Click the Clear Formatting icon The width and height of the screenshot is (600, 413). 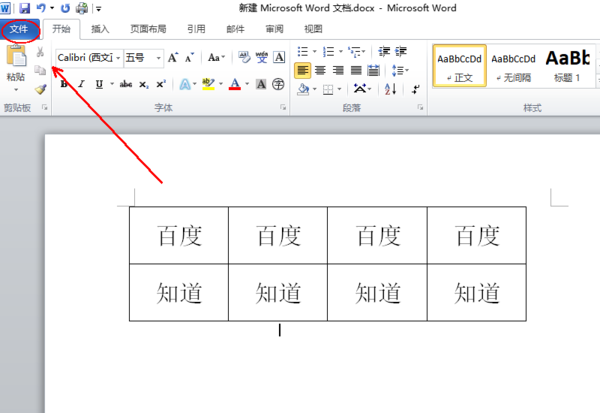[x=244, y=57]
